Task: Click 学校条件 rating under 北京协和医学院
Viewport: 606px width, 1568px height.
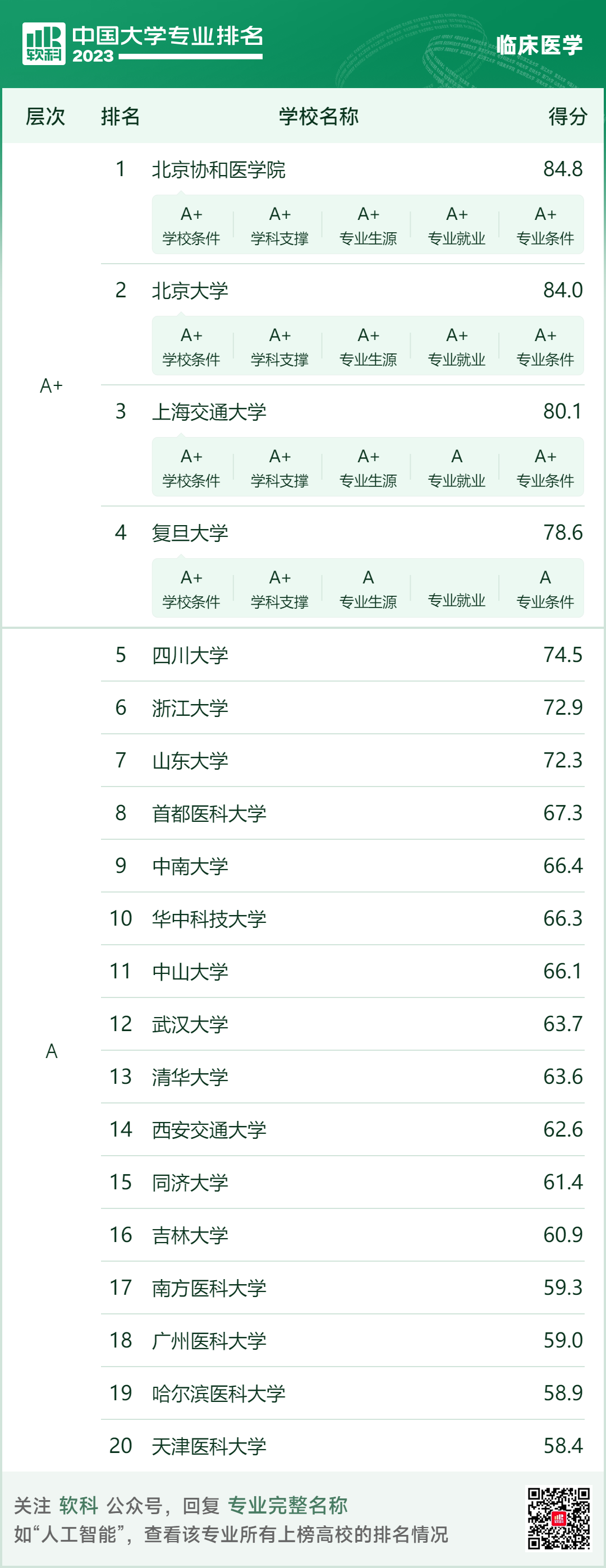Action: coord(191,226)
